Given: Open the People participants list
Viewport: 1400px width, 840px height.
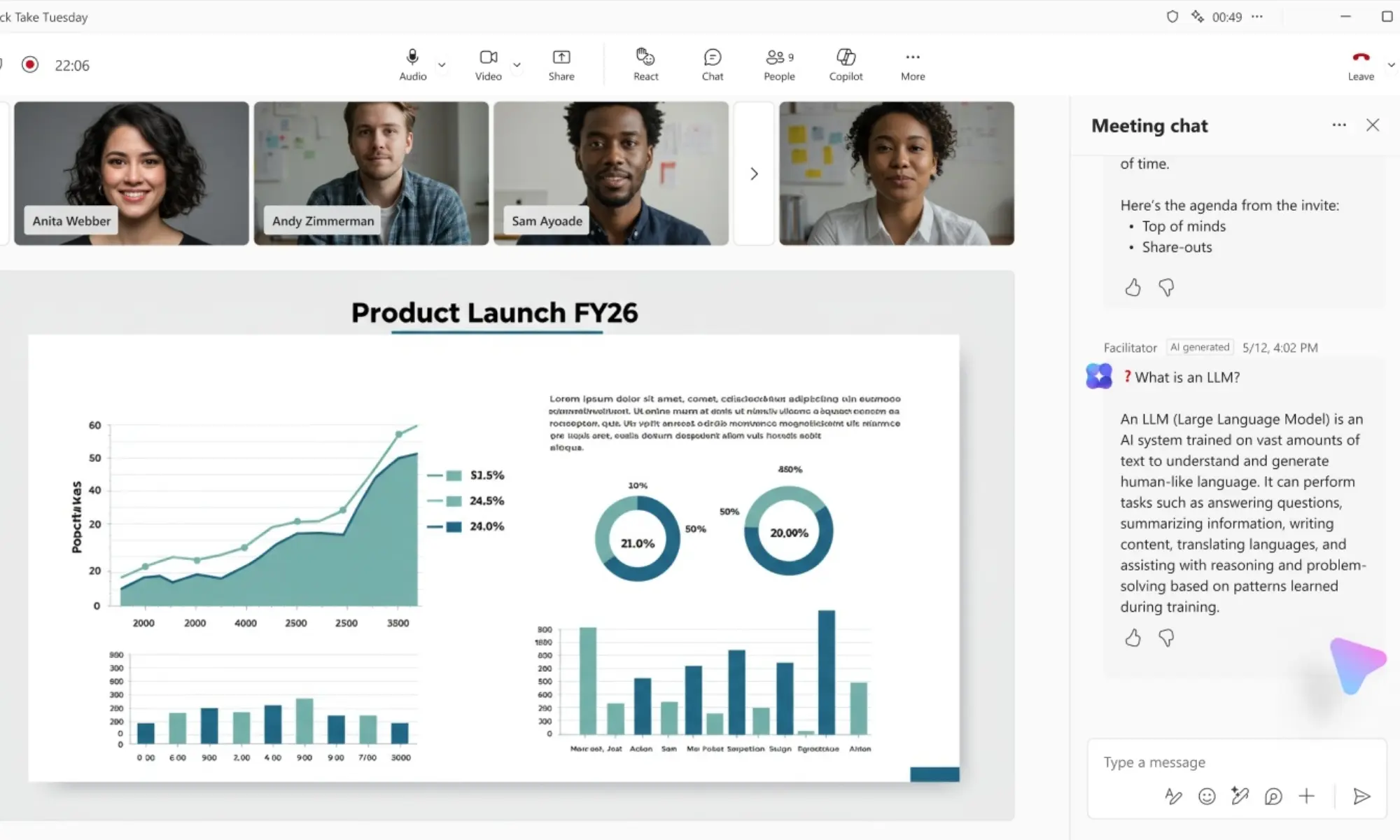Looking at the screenshot, I should [779, 64].
